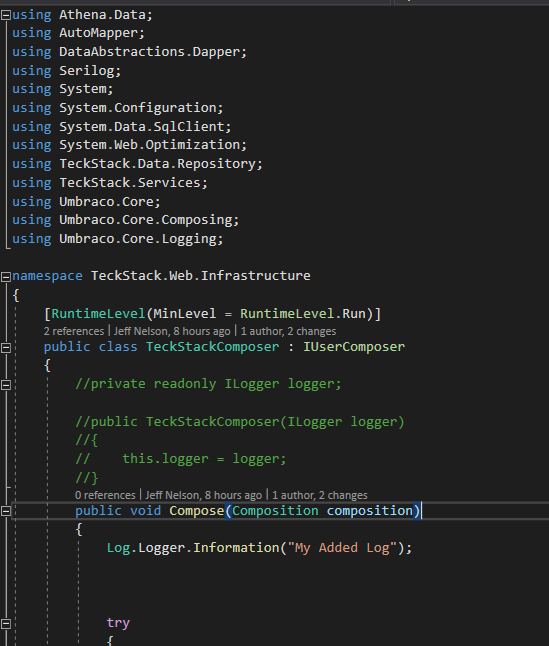Viewport: 549px width, 646px height.
Task: Open '1 author, 2 changes' lens above Compose
Action: (320, 495)
